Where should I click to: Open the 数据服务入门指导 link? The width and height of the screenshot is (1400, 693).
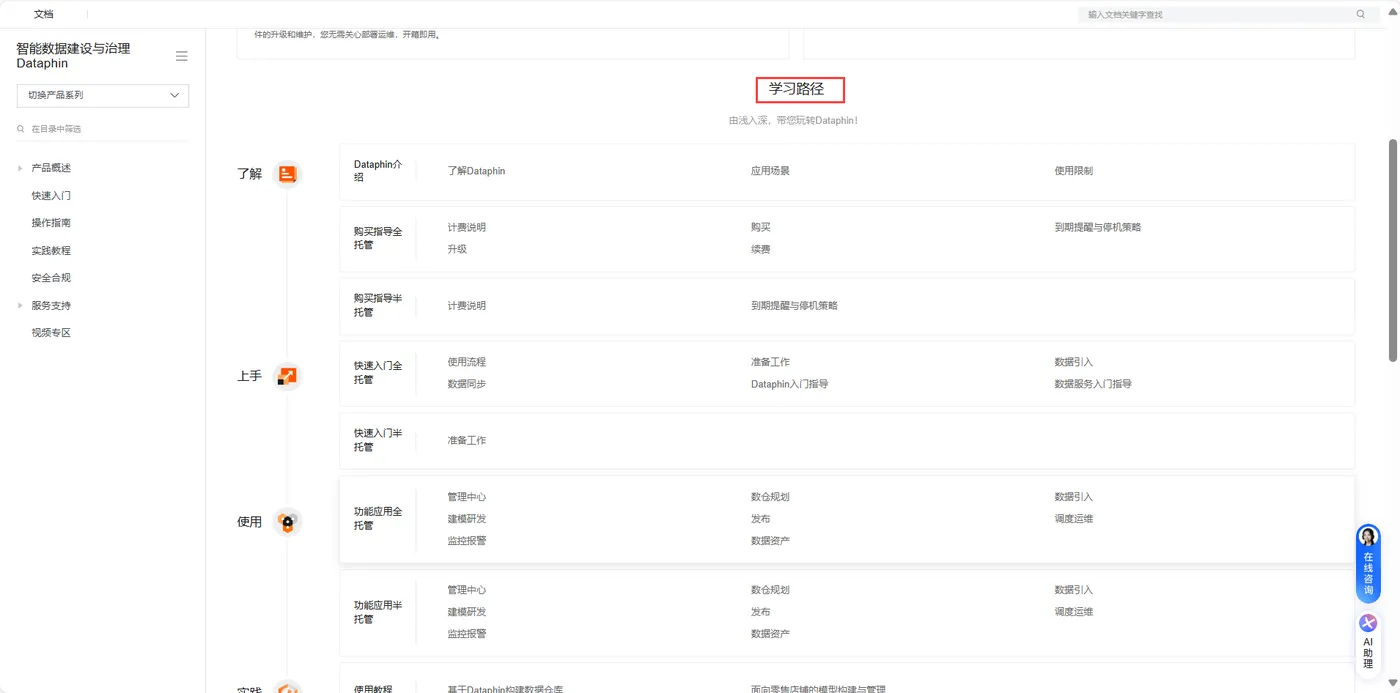pyautogui.click(x=1093, y=384)
